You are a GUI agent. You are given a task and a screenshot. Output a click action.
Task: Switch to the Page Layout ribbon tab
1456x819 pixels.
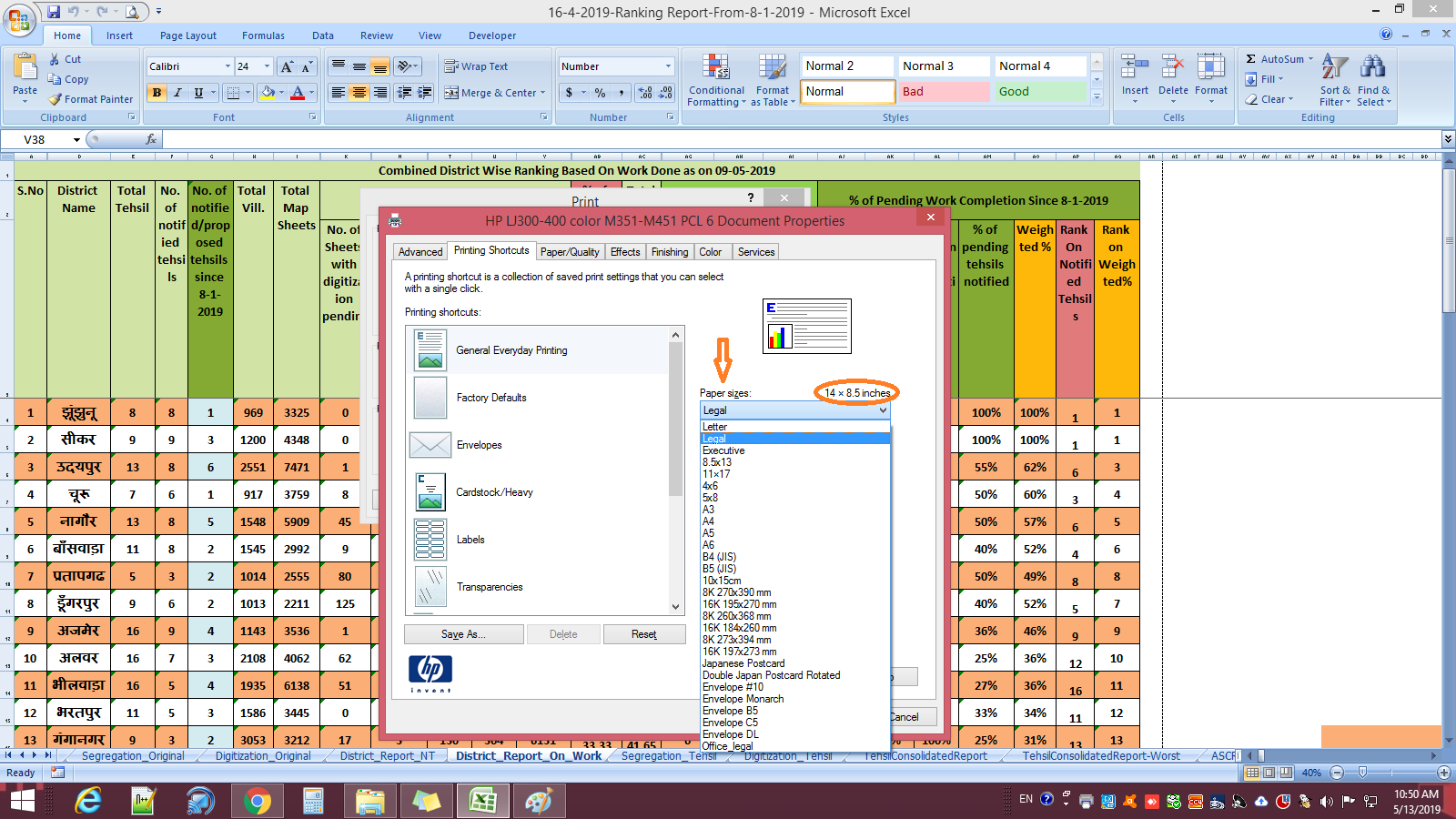188,35
